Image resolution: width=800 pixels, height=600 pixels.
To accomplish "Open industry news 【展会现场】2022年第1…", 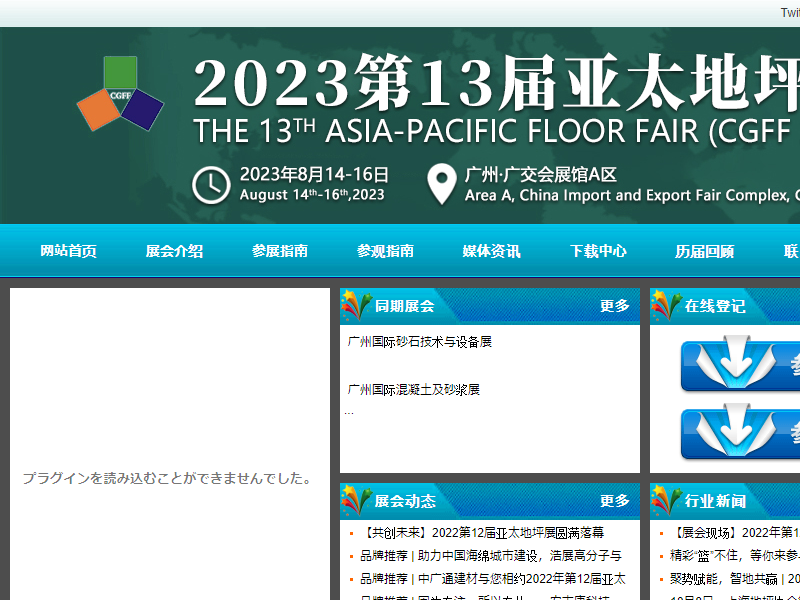I will point(735,533).
